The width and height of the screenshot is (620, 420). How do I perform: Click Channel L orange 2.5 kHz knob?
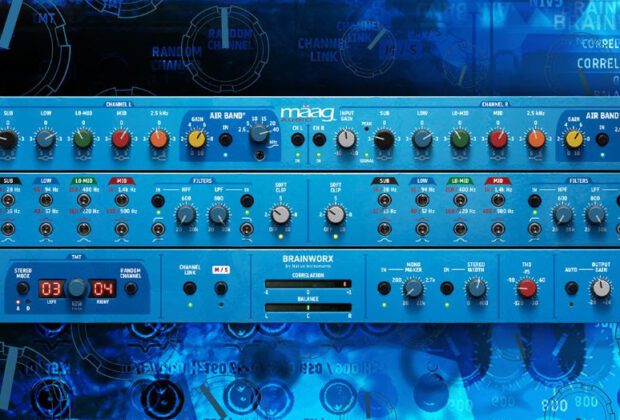(x=159, y=139)
